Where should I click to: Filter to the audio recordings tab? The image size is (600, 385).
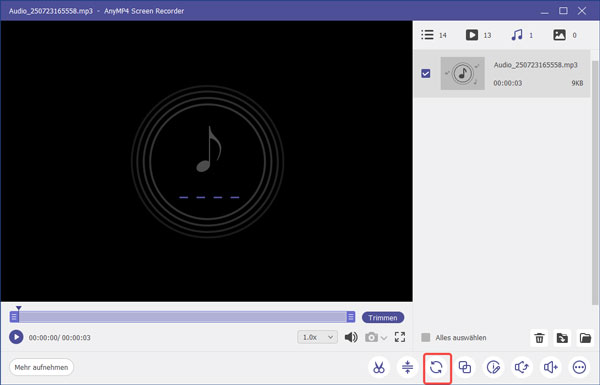click(x=522, y=35)
